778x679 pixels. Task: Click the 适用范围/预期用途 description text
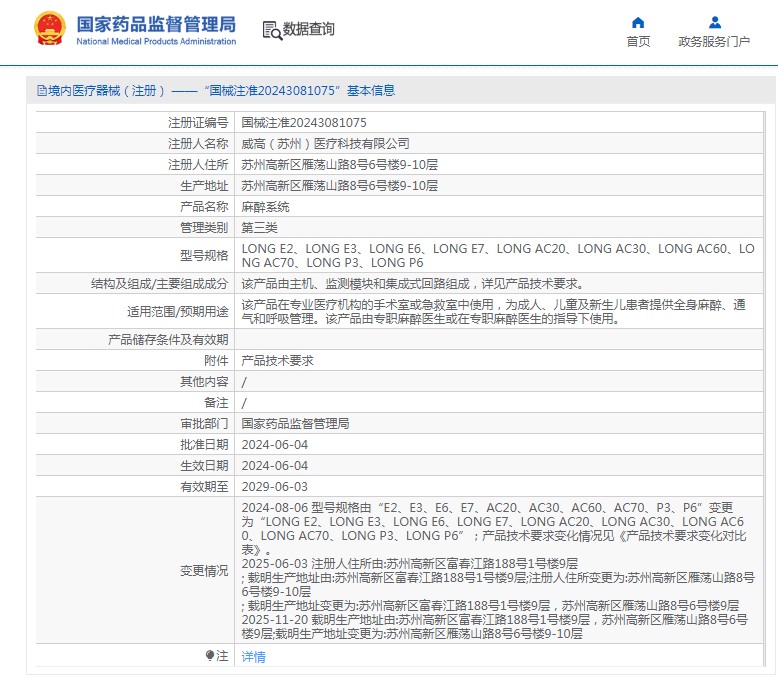pos(493,311)
